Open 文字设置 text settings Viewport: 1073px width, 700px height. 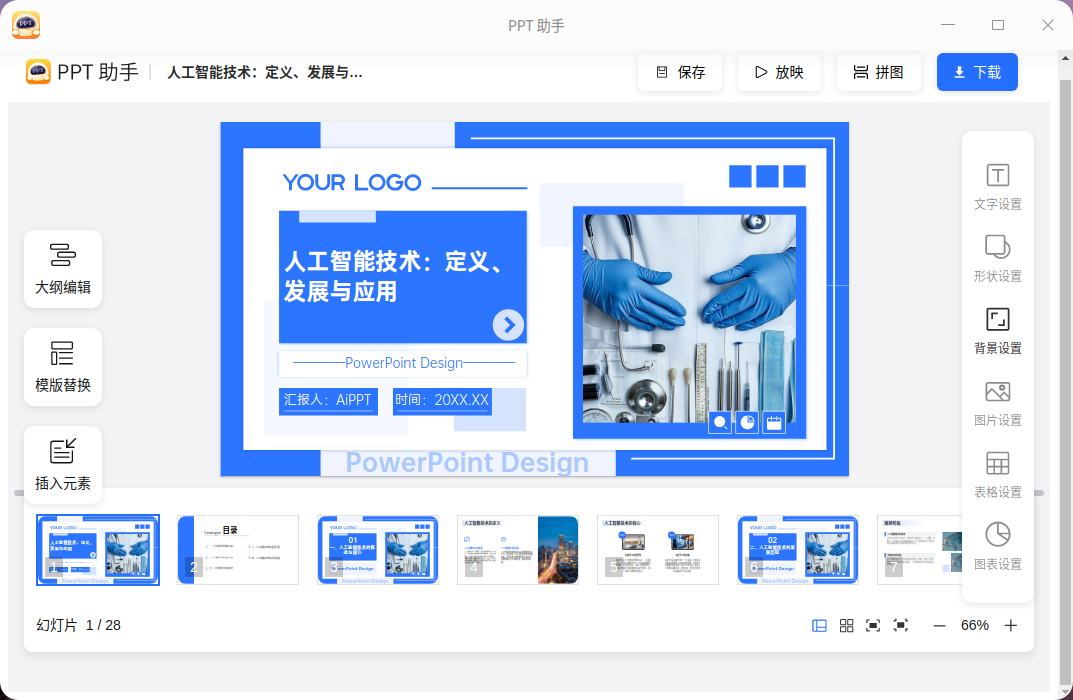998,187
